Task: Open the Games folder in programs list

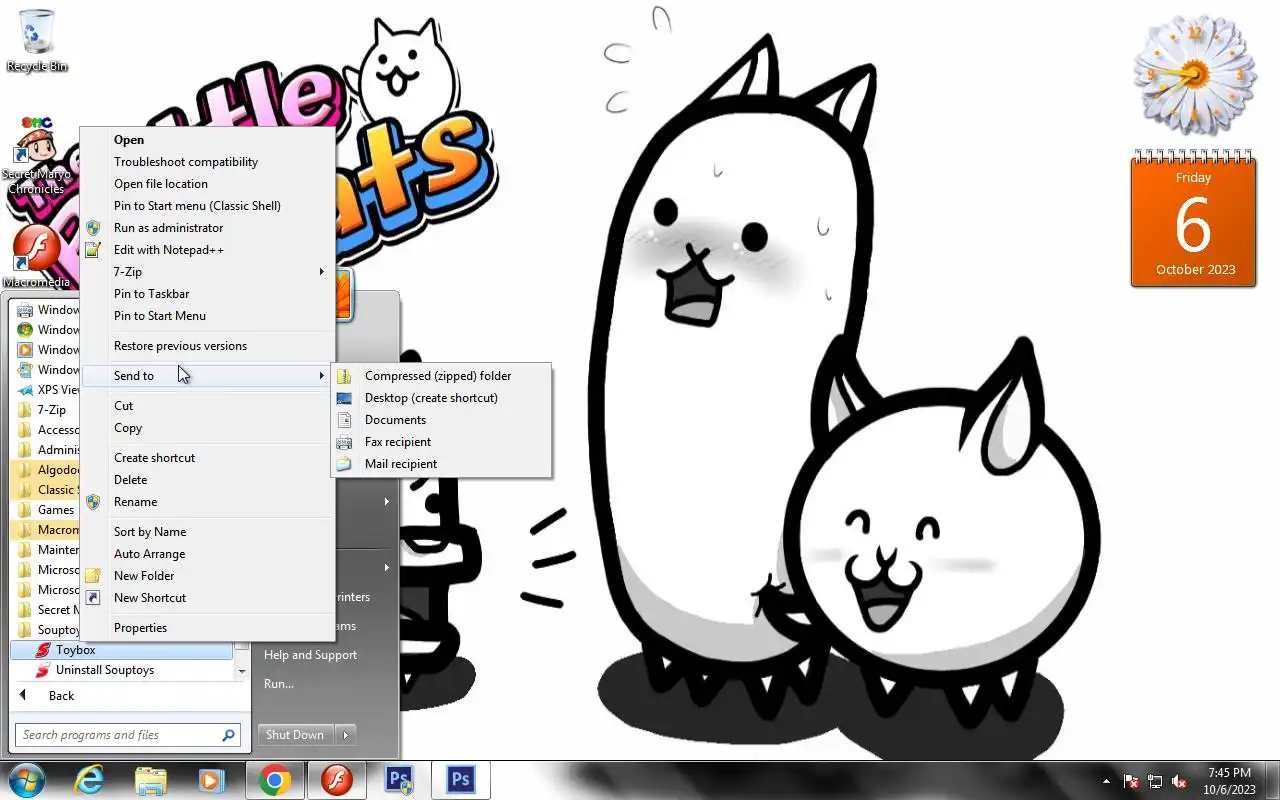Action: (x=45, y=510)
